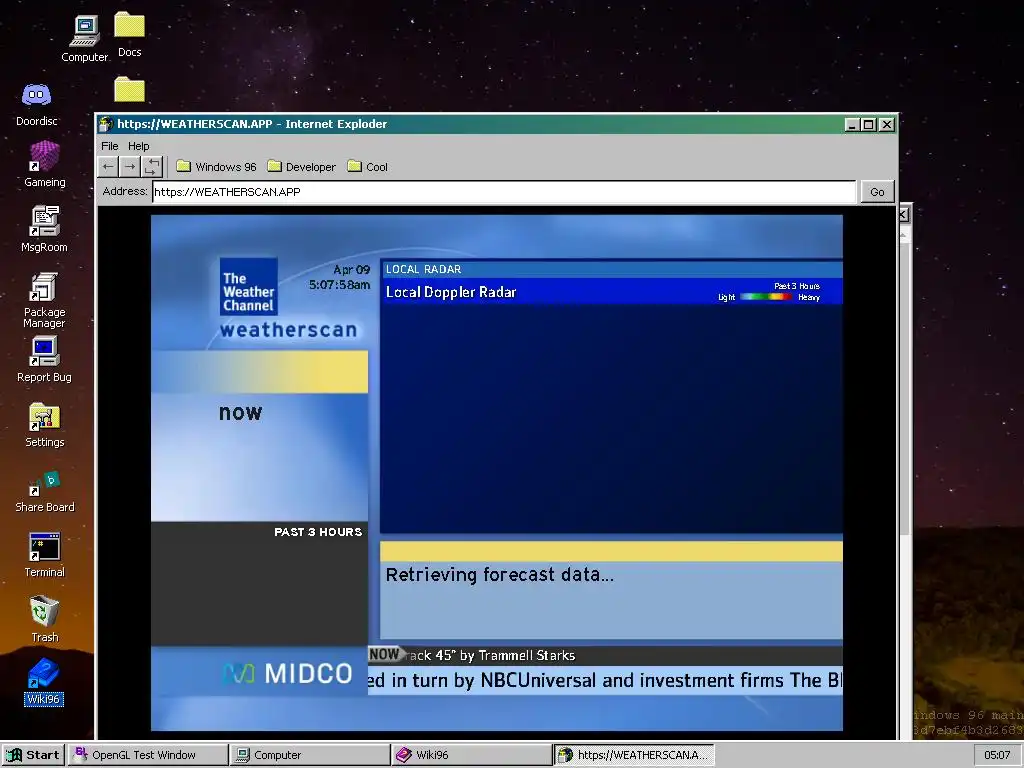Screen dimensions: 1024x768
Task: Click the Retrieving forecast data text
Action: click(x=500, y=575)
